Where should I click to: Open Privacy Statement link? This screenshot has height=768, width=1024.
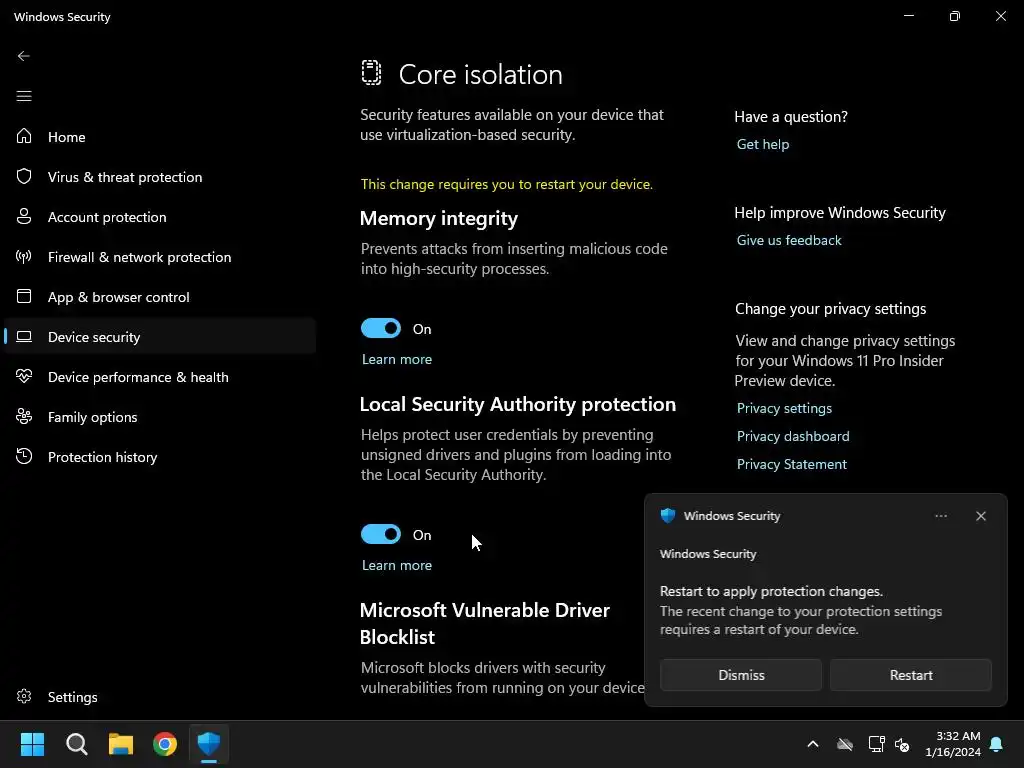pos(792,464)
